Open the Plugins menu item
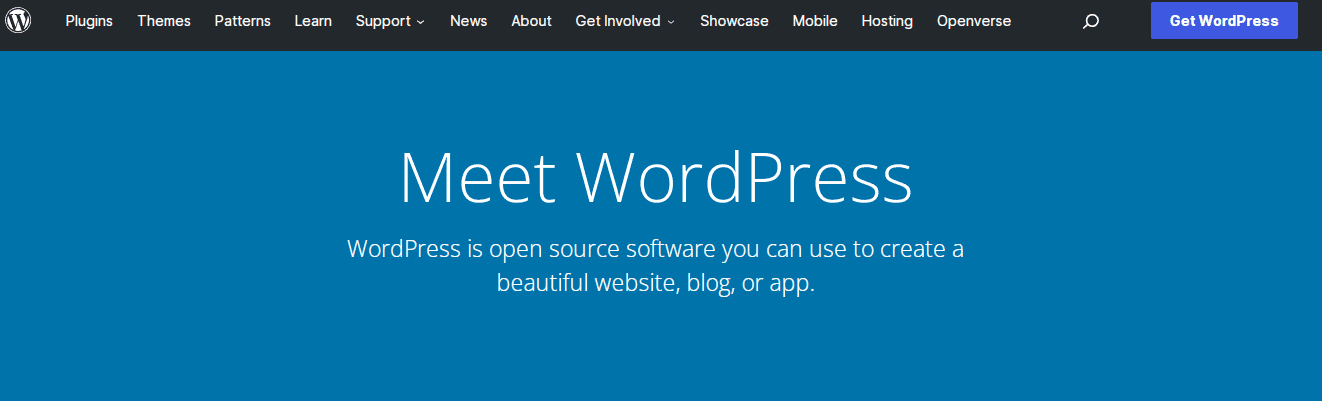Viewport: 1322px width, 401px height. click(89, 21)
